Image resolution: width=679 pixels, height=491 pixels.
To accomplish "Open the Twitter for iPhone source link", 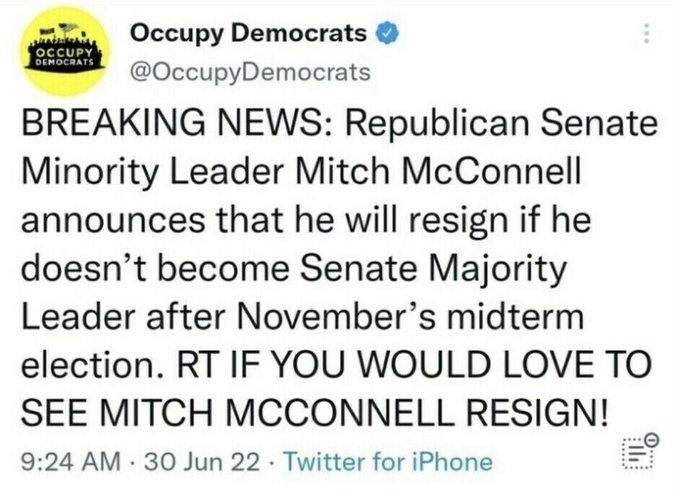I will pyautogui.click(x=389, y=461).
